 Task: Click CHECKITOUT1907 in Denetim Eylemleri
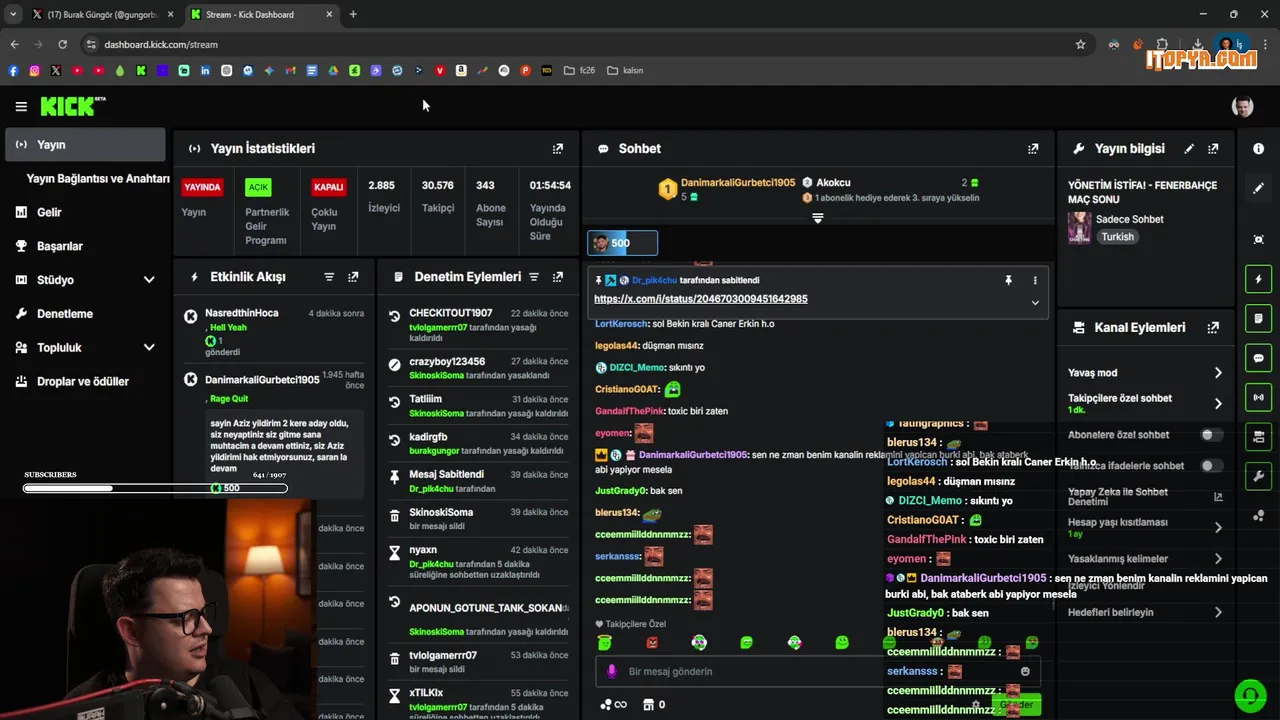pos(451,313)
